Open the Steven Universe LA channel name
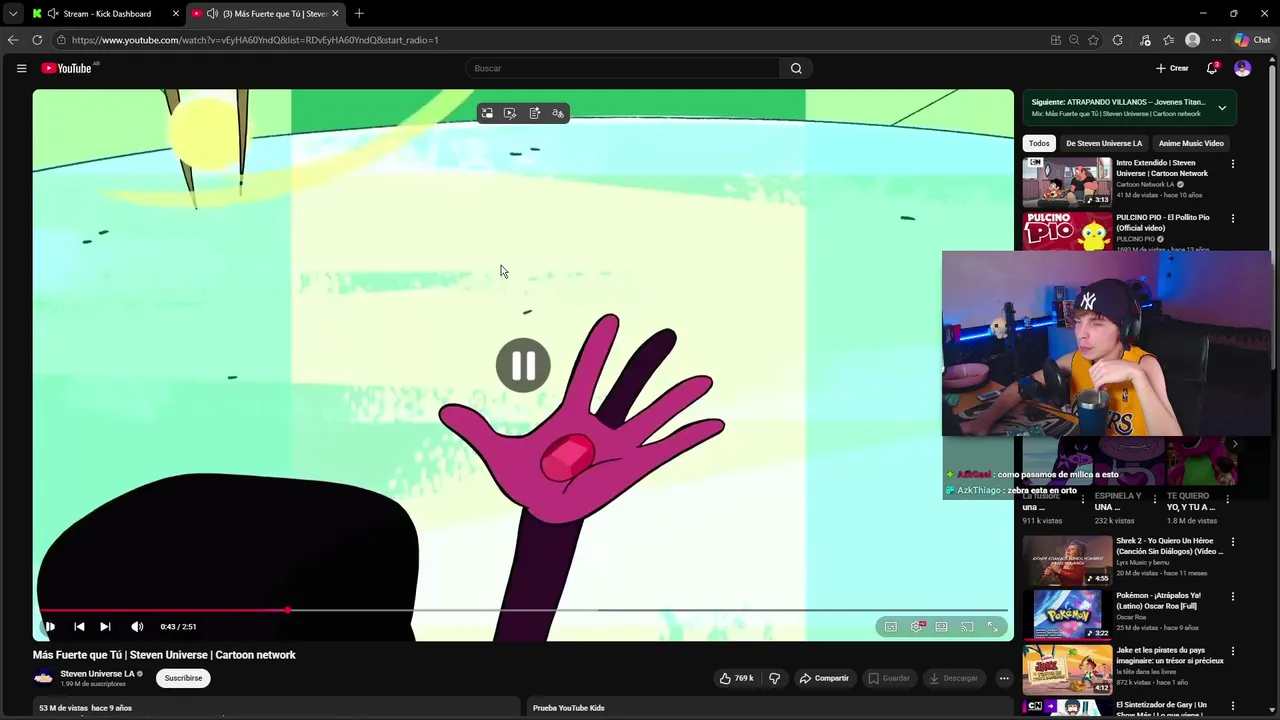1280x720 pixels. coord(97,674)
